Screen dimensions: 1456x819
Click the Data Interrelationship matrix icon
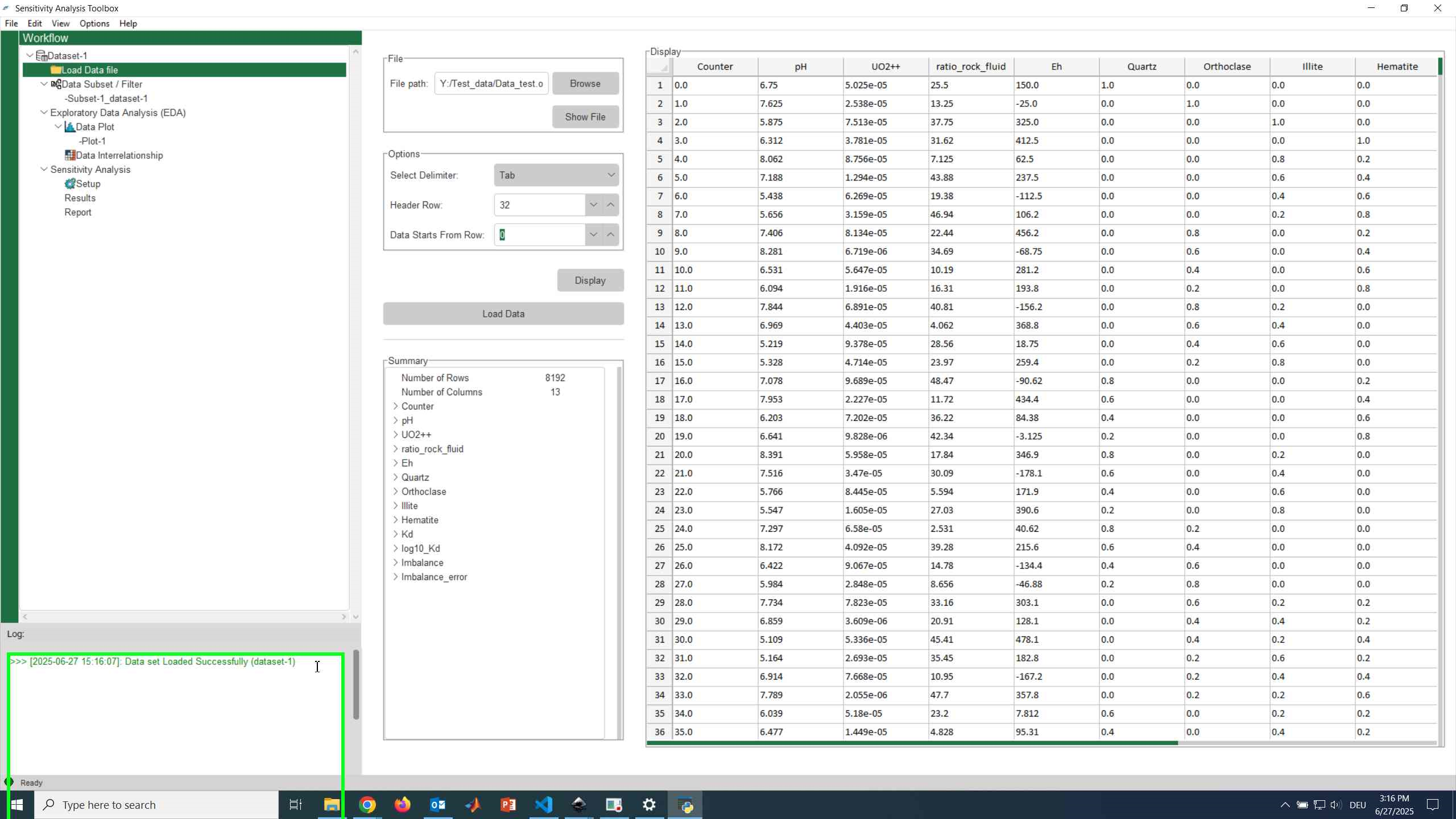click(x=70, y=155)
